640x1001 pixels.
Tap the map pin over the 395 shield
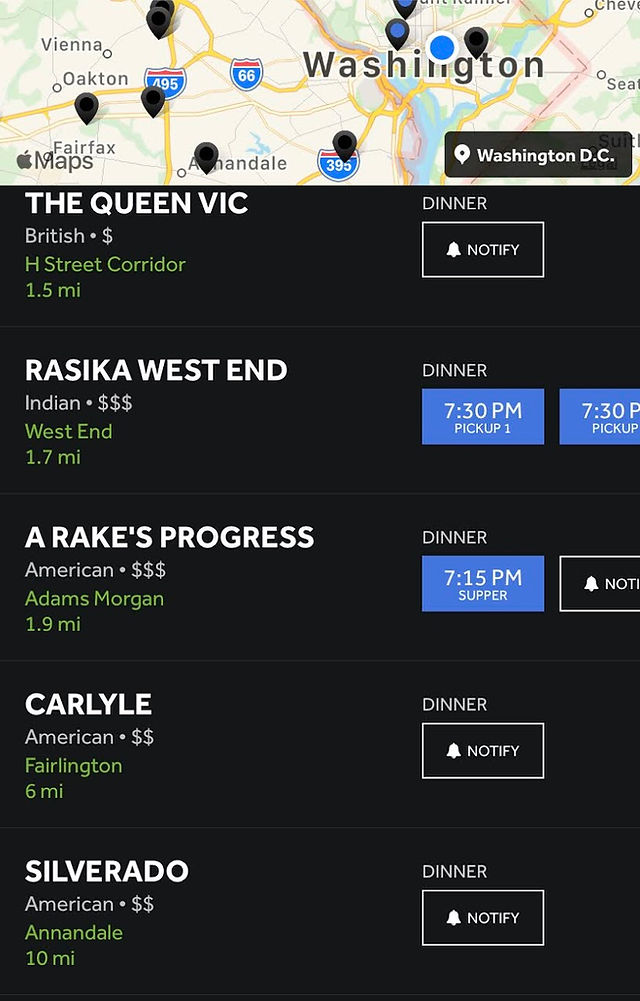click(345, 144)
